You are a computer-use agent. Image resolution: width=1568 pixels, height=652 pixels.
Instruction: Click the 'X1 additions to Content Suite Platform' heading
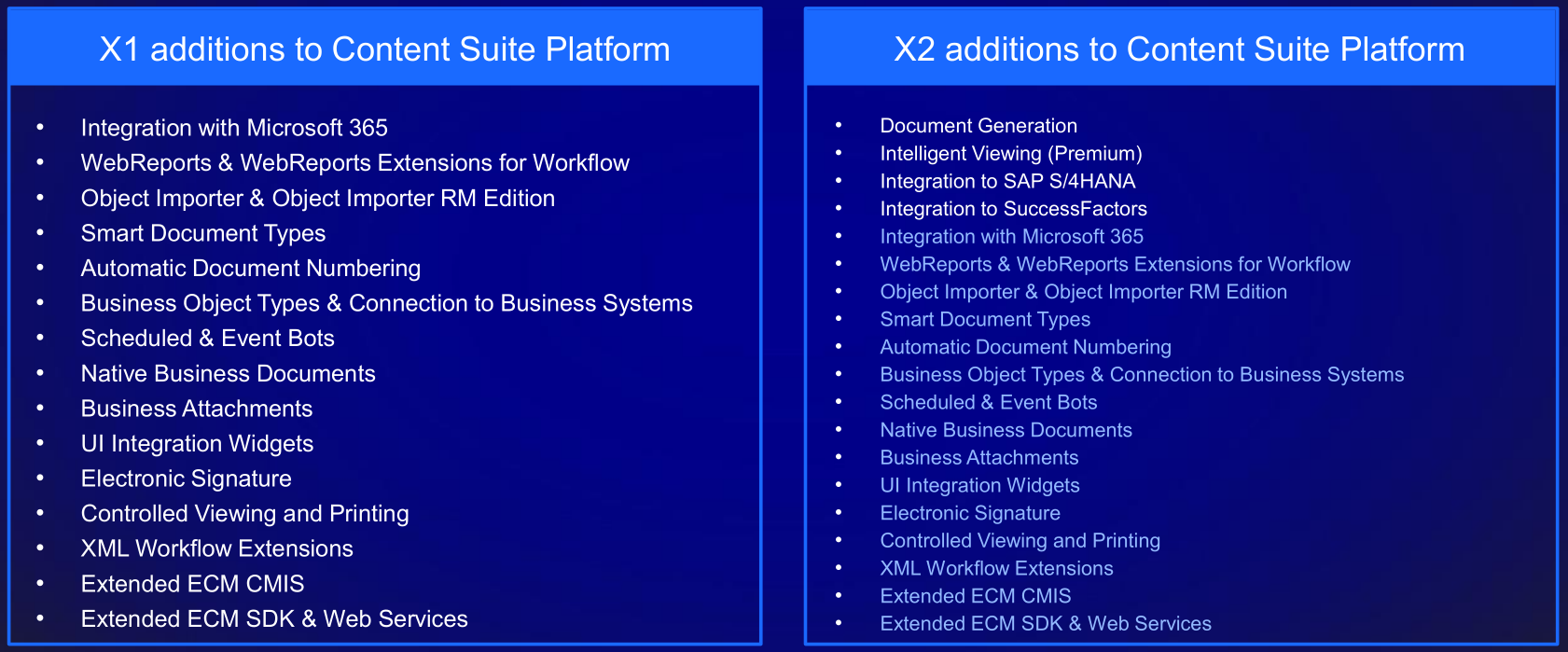click(x=384, y=49)
